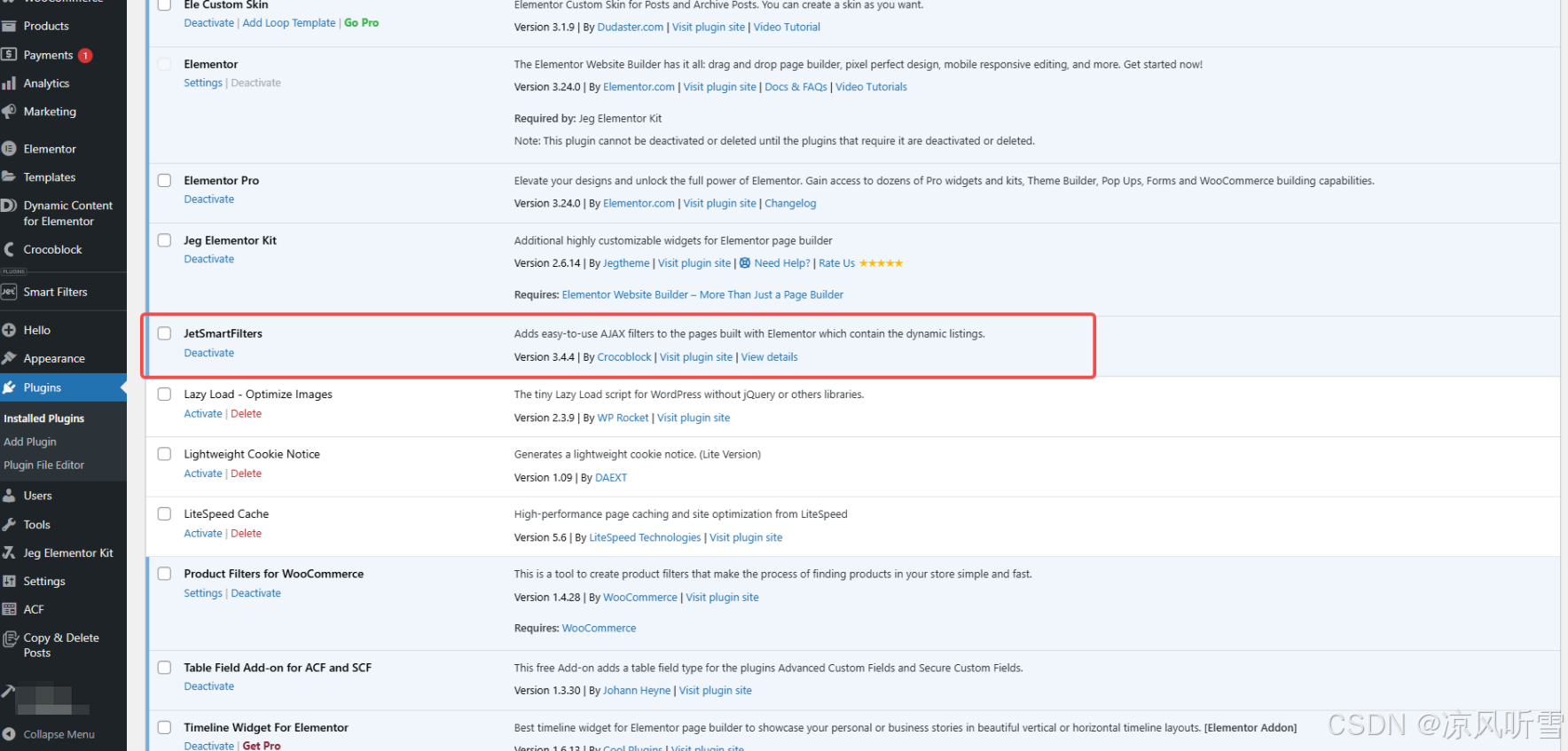Click the Timeline Widget Get Pro link

click(262, 746)
